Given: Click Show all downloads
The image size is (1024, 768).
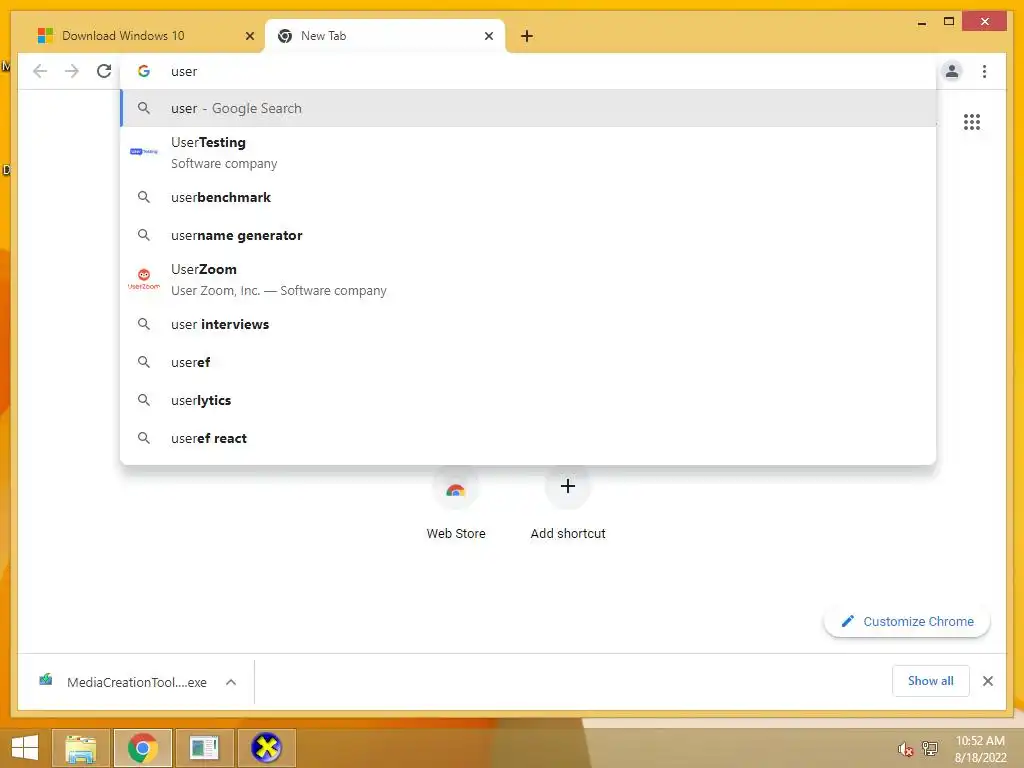Looking at the screenshot, I should point(931,681).
